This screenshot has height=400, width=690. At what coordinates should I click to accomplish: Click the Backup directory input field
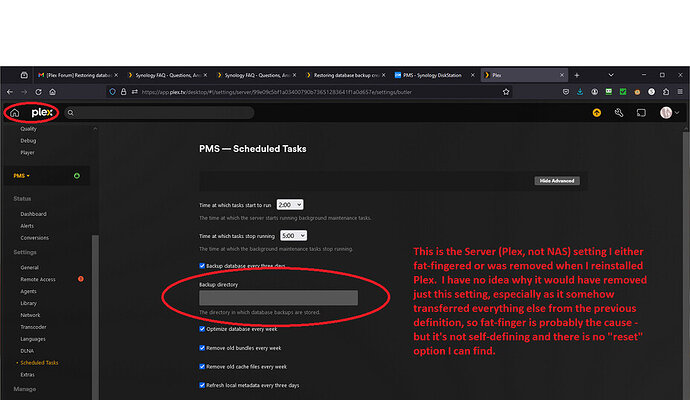click(x=279, y=298)
